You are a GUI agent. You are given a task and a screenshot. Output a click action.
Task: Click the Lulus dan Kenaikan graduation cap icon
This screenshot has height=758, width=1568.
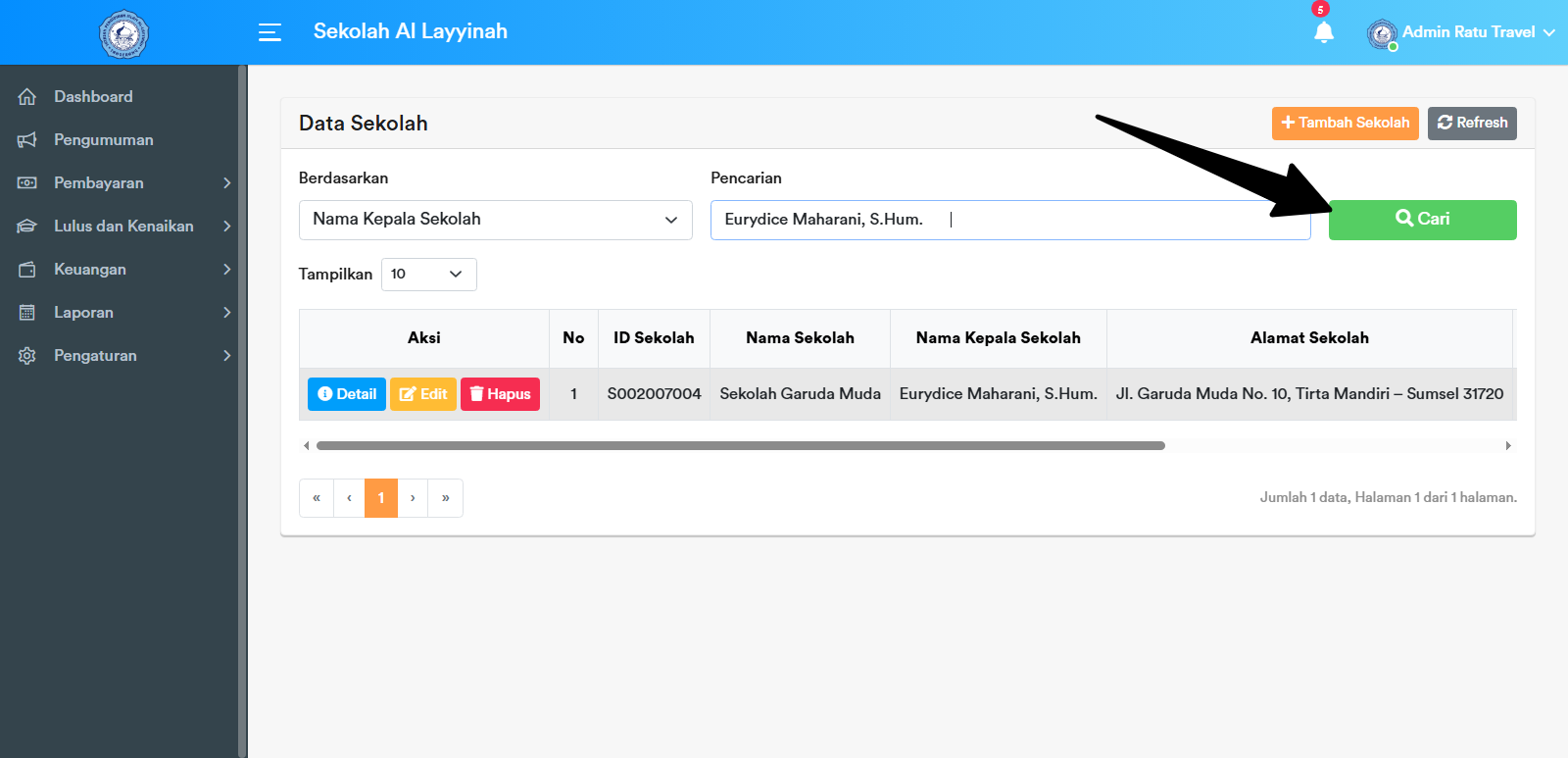[27, 227]
